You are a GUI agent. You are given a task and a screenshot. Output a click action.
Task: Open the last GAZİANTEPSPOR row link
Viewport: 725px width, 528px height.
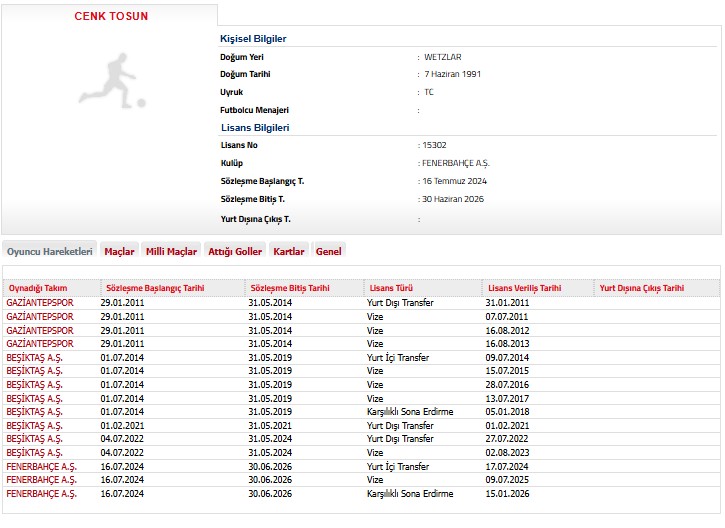pos(40,343)
